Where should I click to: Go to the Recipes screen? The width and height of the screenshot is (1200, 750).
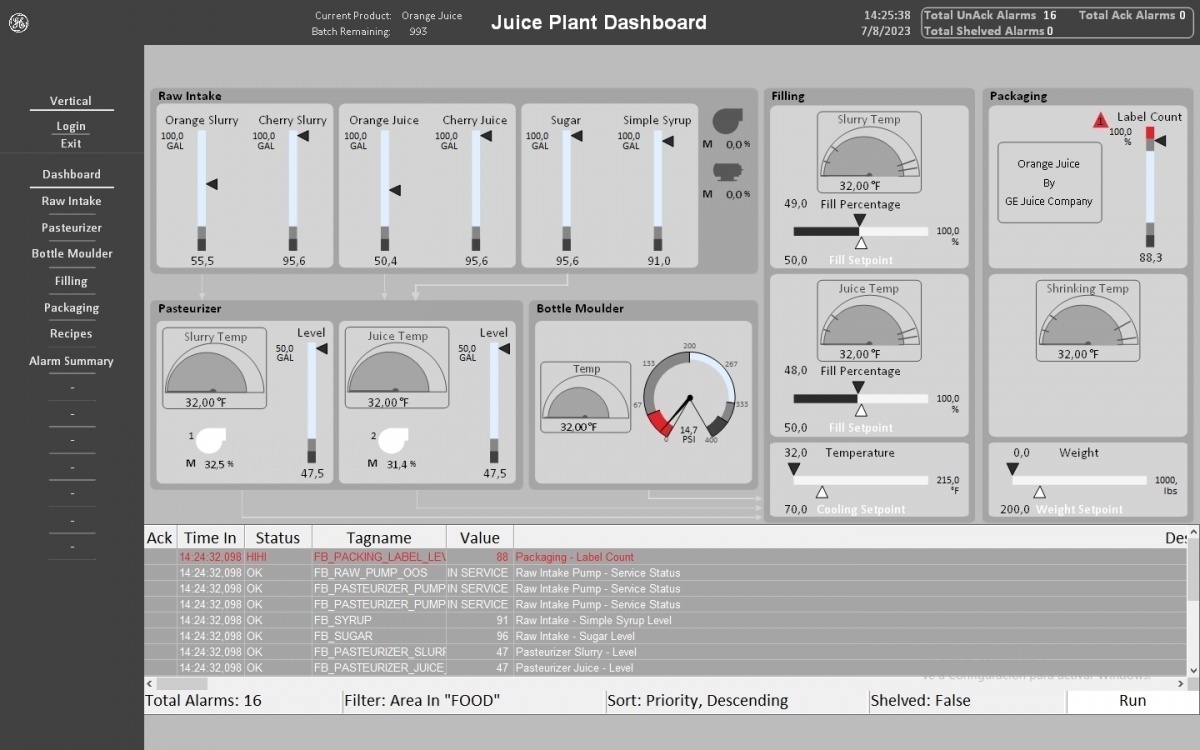pyautogui.click(x=71, y=334)
